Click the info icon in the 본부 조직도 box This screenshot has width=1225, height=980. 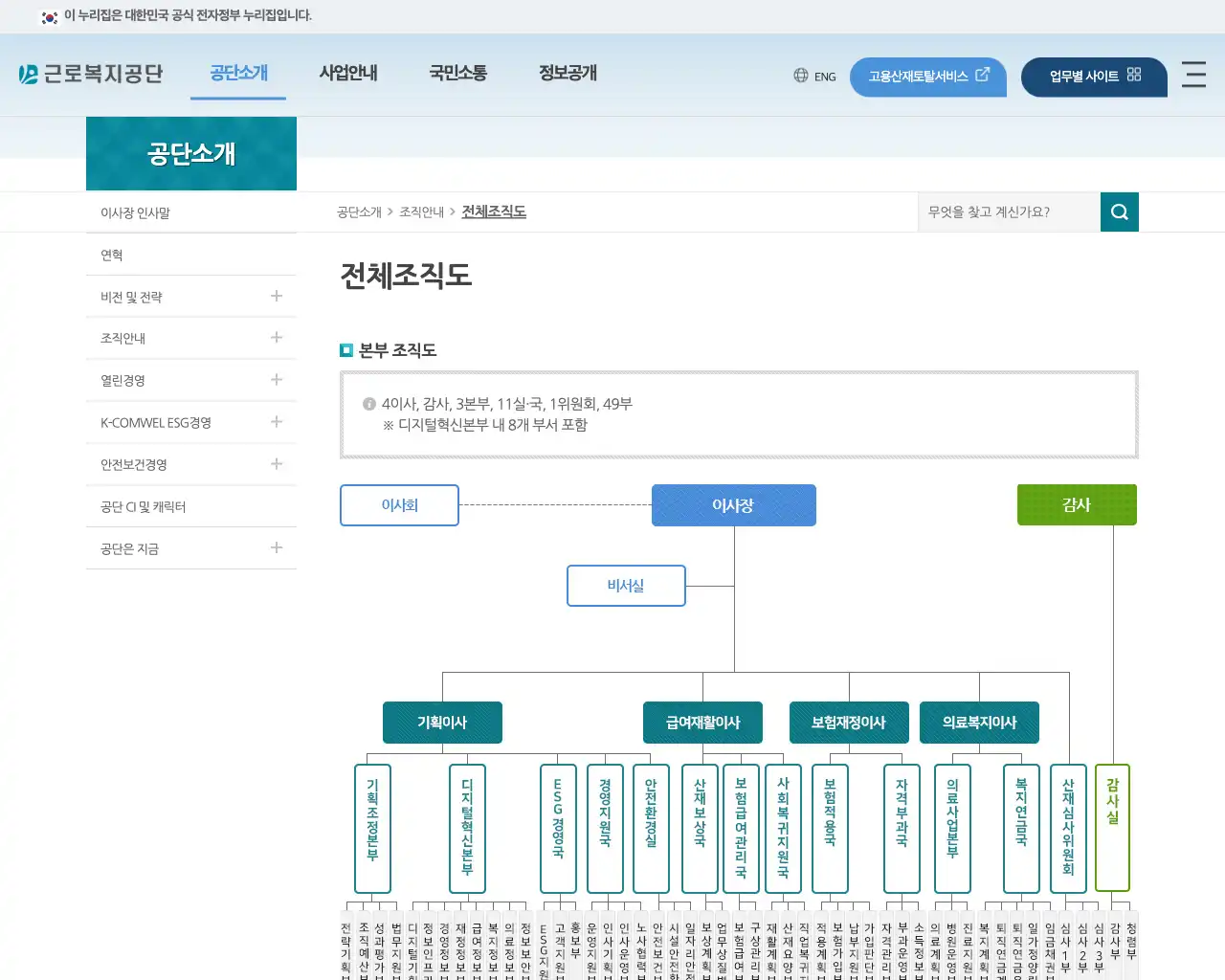click(368, 404)
